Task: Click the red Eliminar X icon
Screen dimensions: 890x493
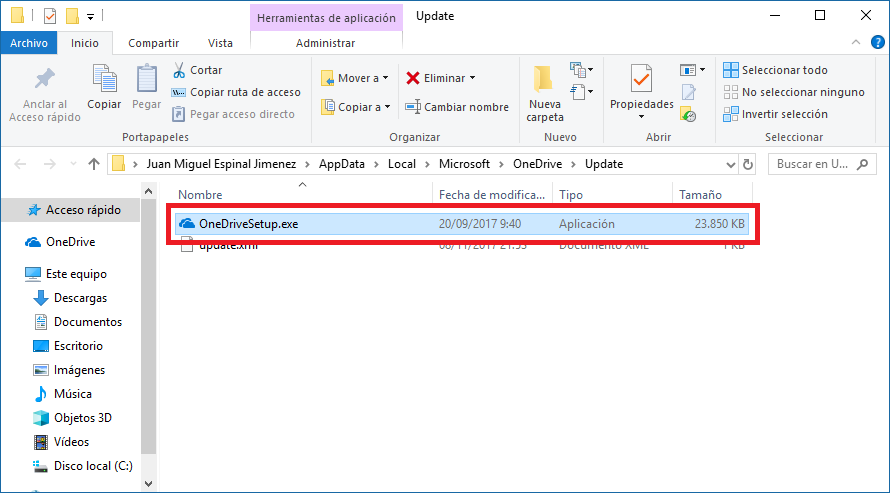Action: tap(413, 78)
